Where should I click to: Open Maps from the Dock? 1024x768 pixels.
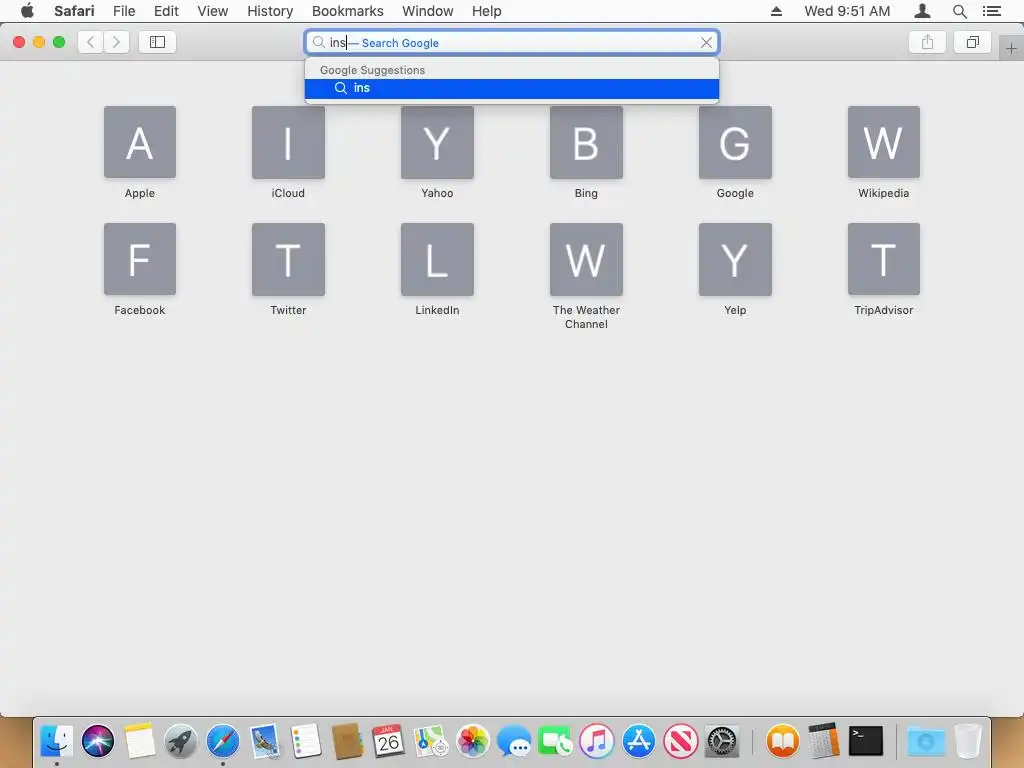pyautogui.click(x=430, y=741)
